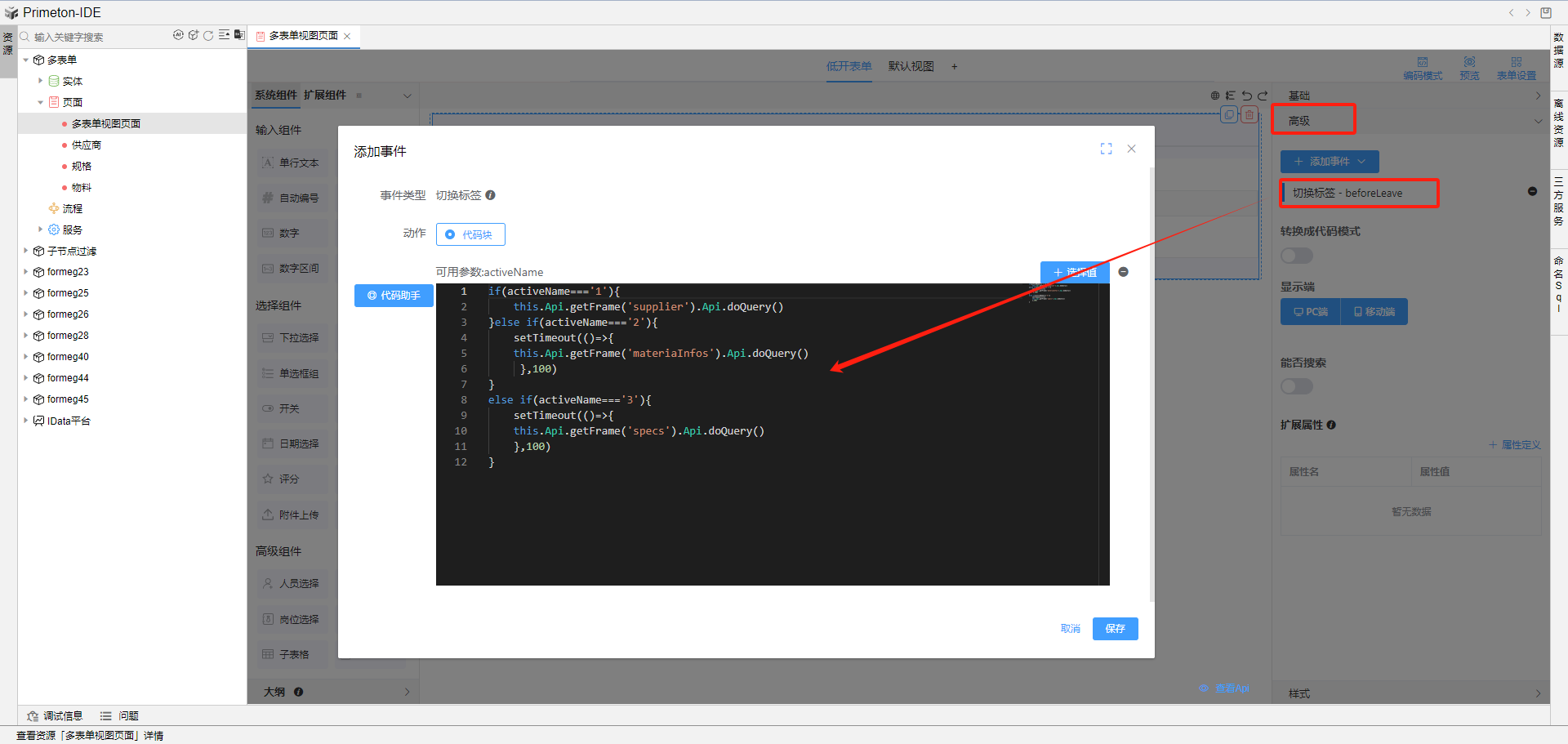The width and height of the screenshot is (1568, 744).
Task: Click the info icon beside 切换标签
Action: [x=491, y=195]
